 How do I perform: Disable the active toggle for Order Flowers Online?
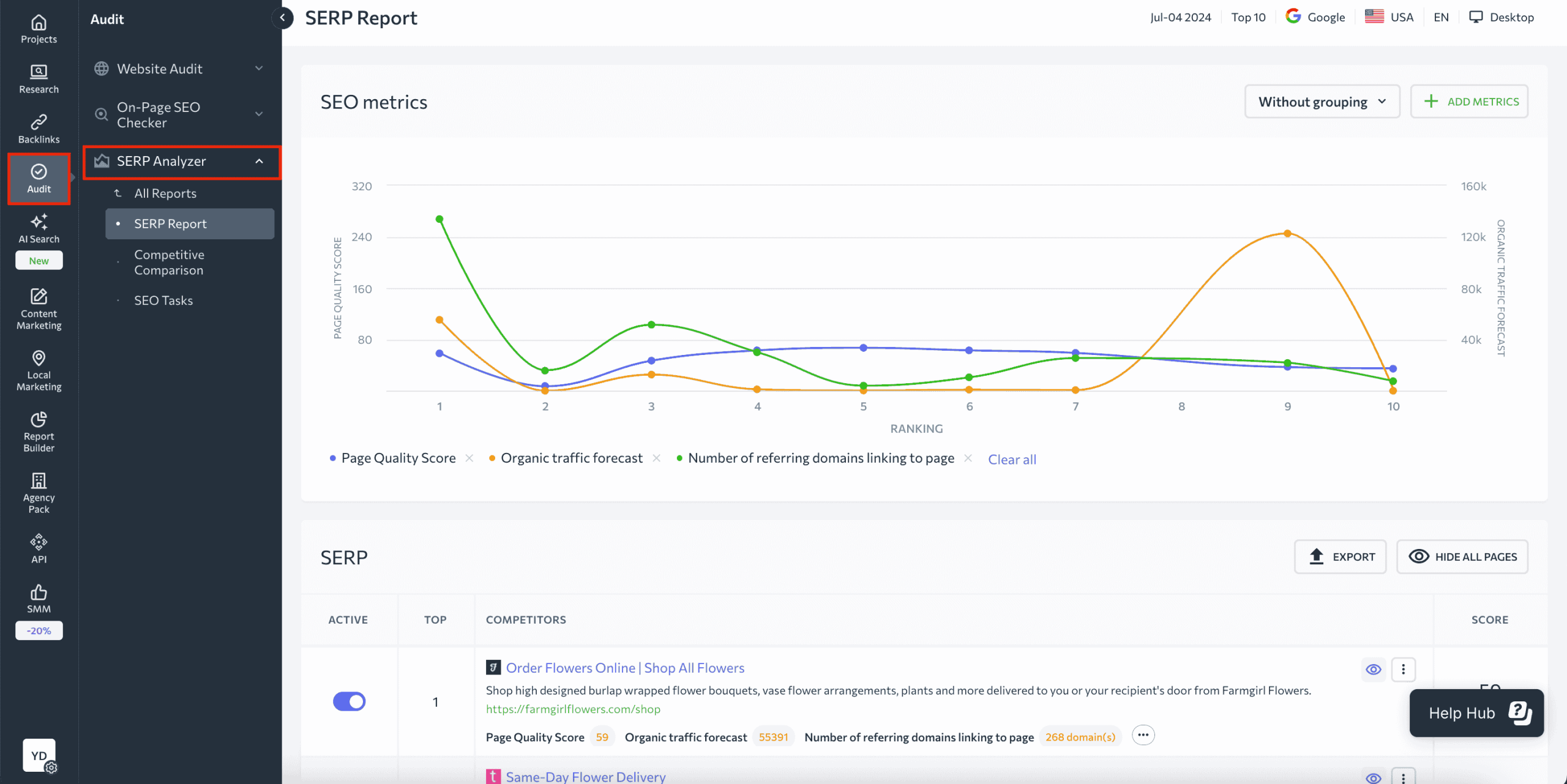pos(349,701)
